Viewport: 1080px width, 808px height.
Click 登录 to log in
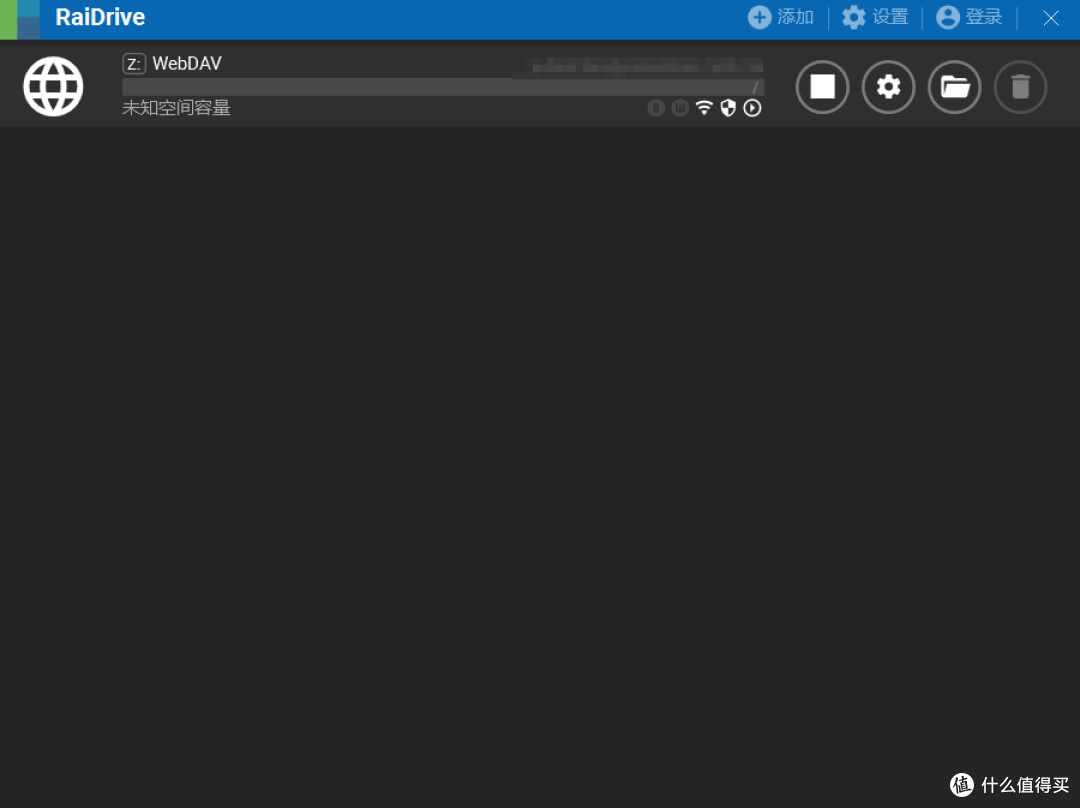coord(969,18)
